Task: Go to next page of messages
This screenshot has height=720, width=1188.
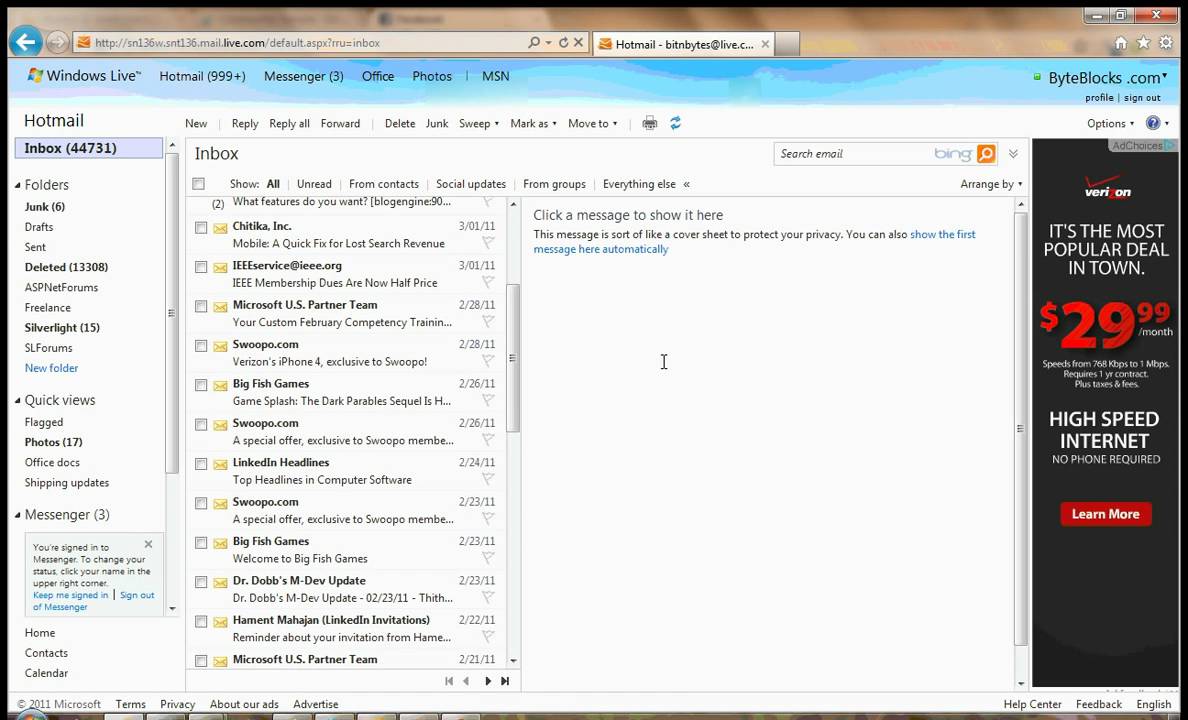Action: [488, 681]
